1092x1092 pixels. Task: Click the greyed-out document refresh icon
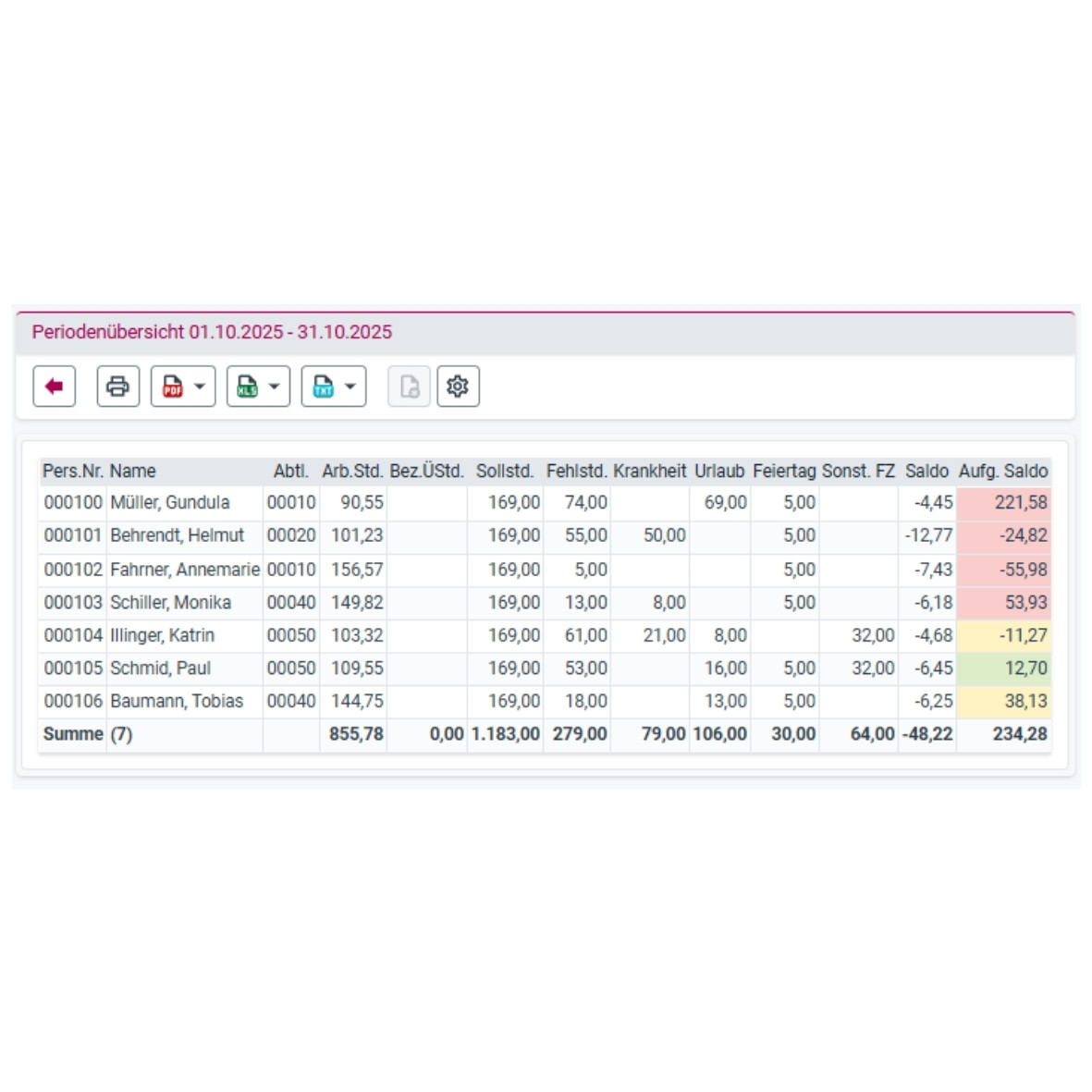409,386
